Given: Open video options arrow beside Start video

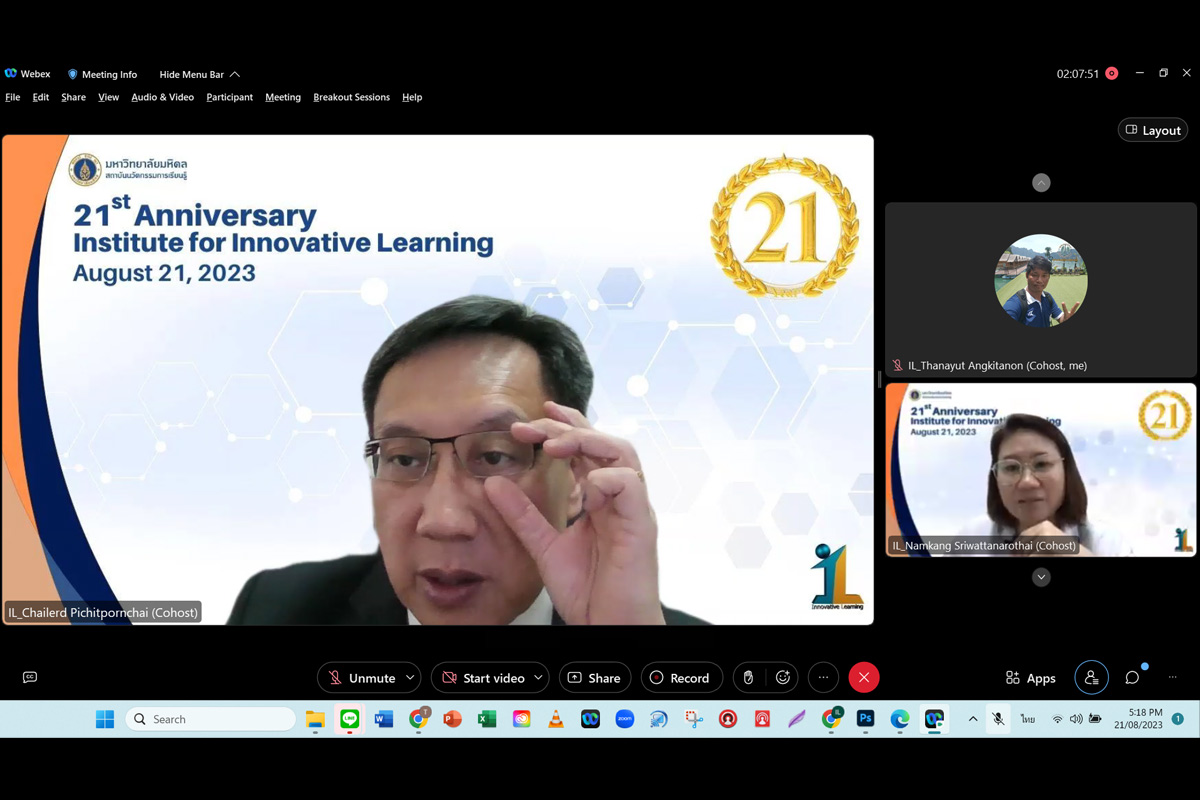Looking at the screenshot, I should pyautogui.click(x=538, y=678).
